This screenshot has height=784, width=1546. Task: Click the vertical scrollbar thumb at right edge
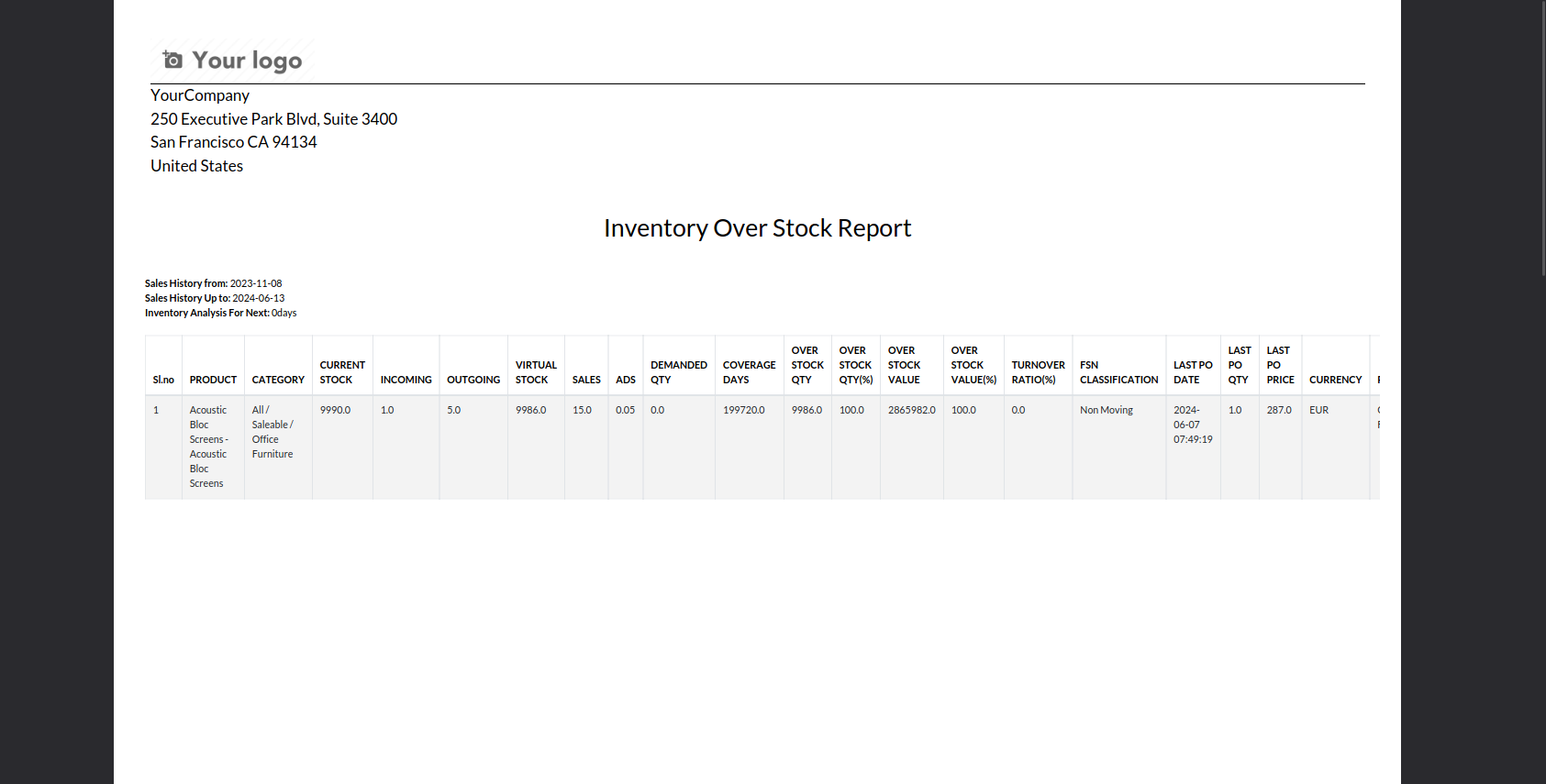(1542, 138)
